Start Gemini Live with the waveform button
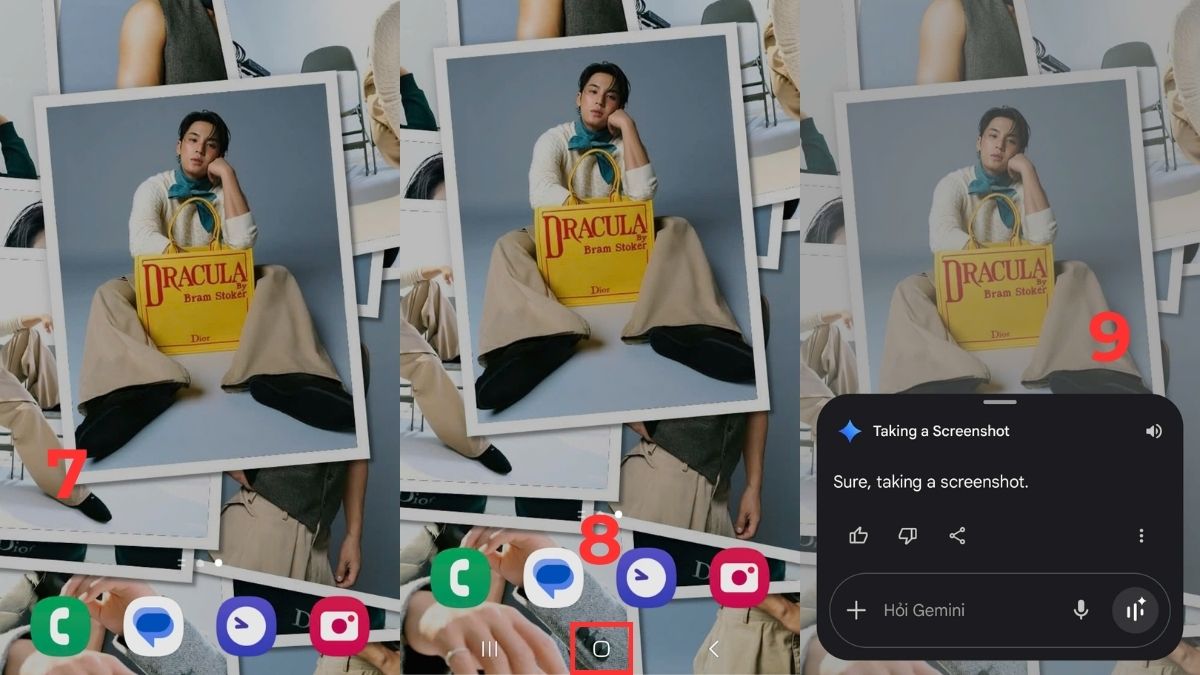Viewport: 1200px width, 675px height. (1135, 610)
